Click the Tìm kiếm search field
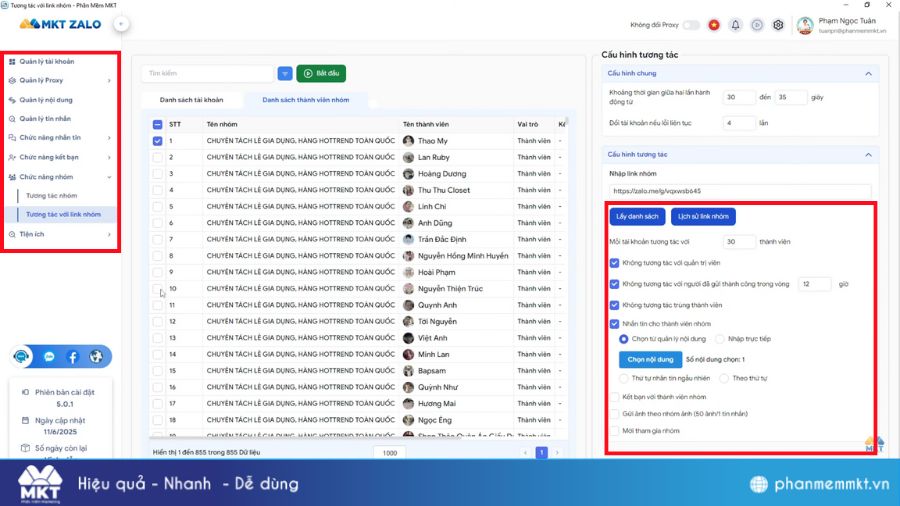900x506 pixels. (208, 73)
